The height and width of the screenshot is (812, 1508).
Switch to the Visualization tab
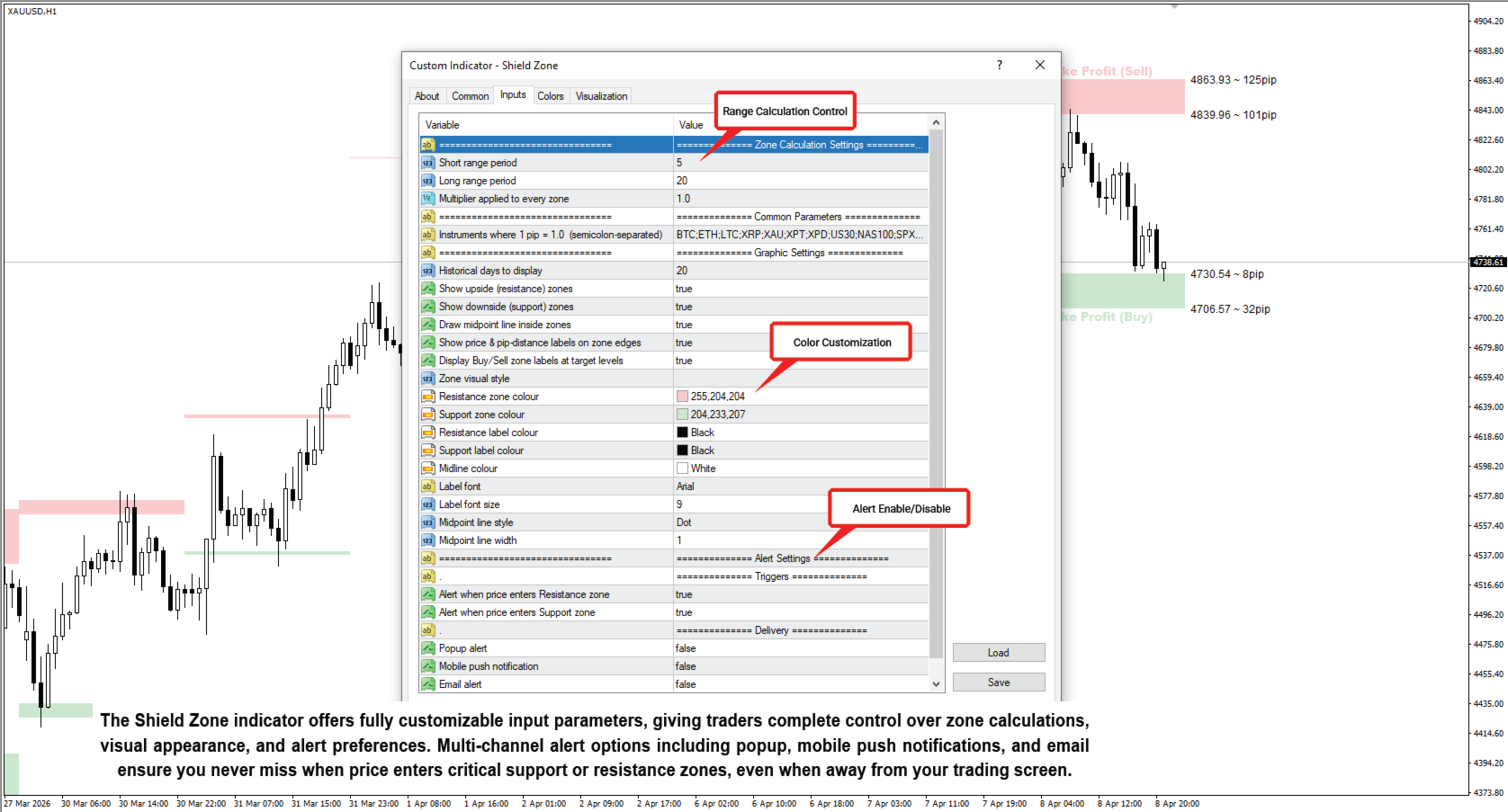pyautogui.click(x=601, y=96)
